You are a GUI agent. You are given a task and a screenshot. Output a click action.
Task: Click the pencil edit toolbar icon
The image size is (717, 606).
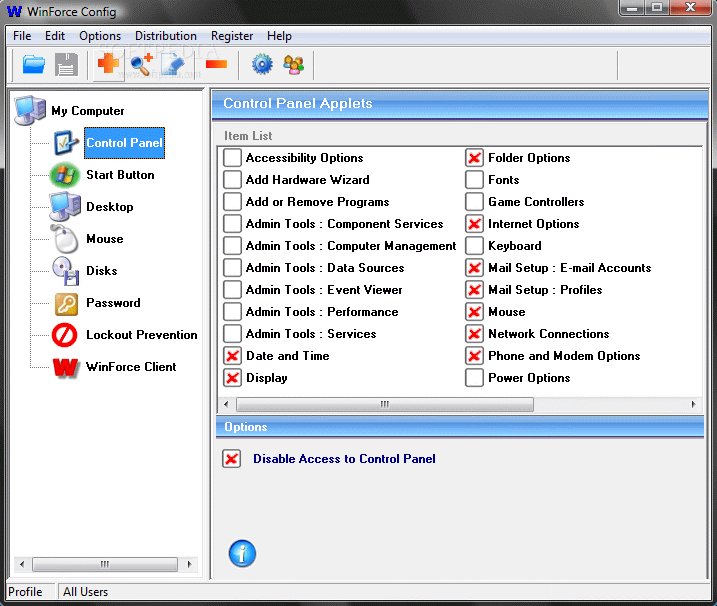[x=173, y=64]
